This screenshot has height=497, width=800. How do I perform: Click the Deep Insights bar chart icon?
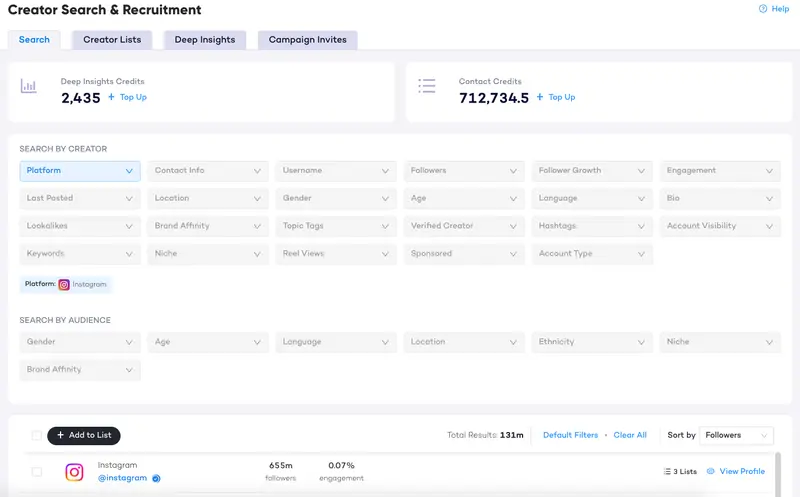(x=29, y=87)
